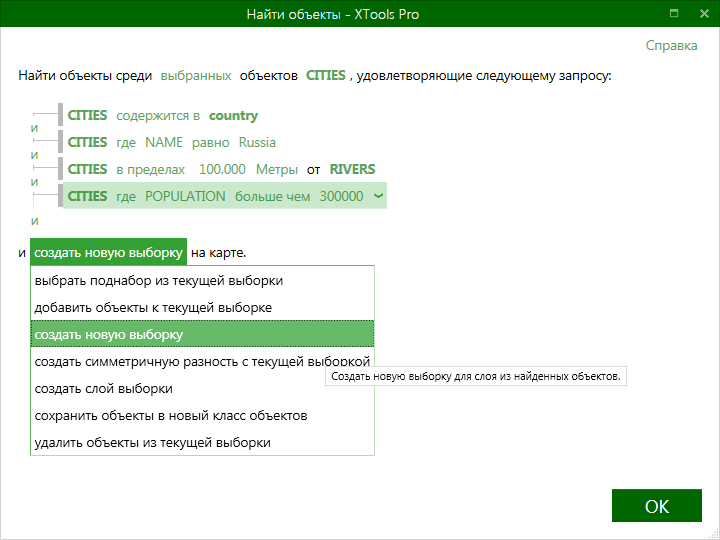Image resolution: width=720 pixels, height=540 pixels.
Task: Choose 'создать симметричную разность с текущей выборкой'
Action: coord(202,361)
